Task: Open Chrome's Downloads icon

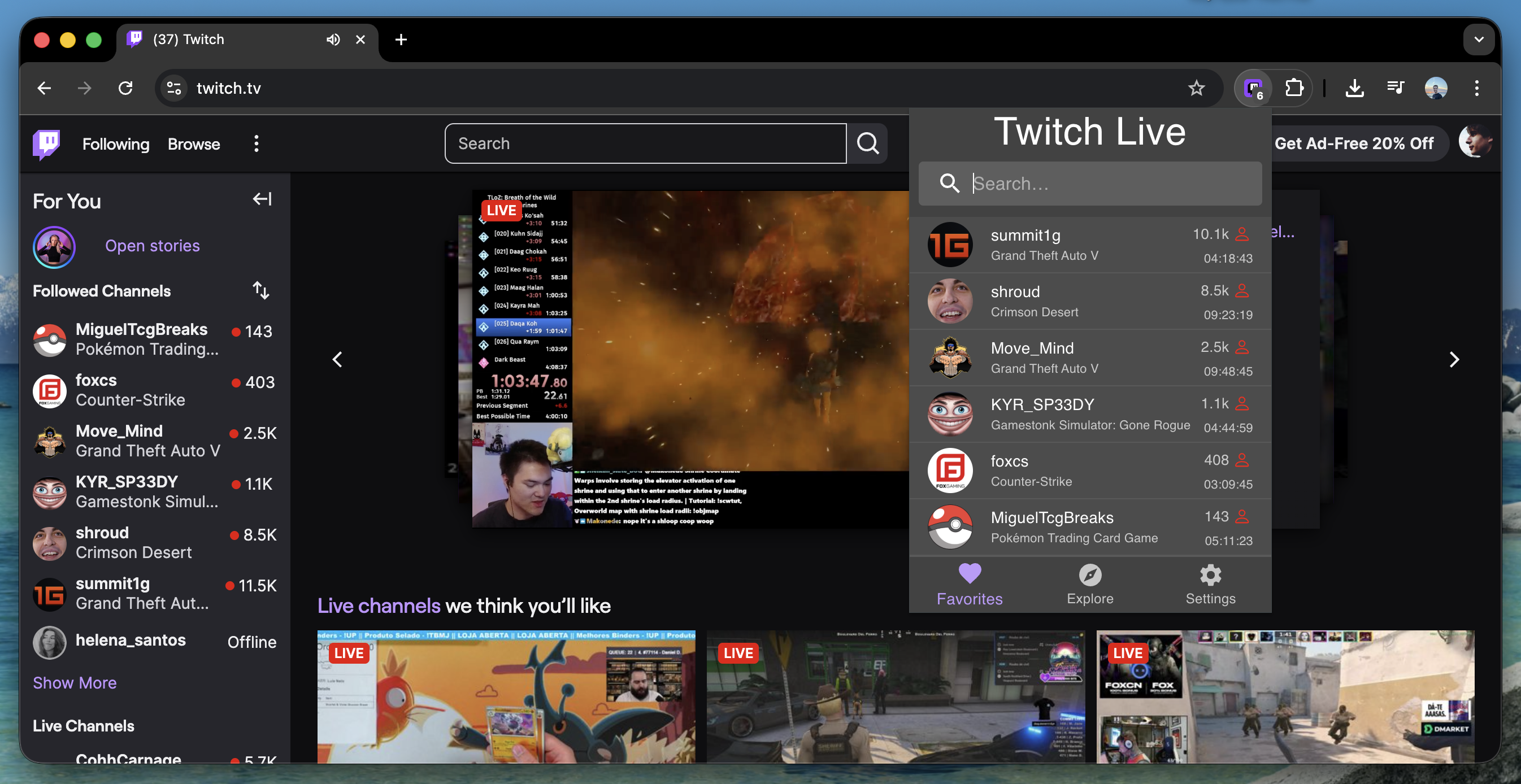Action: coord(1354,88)
